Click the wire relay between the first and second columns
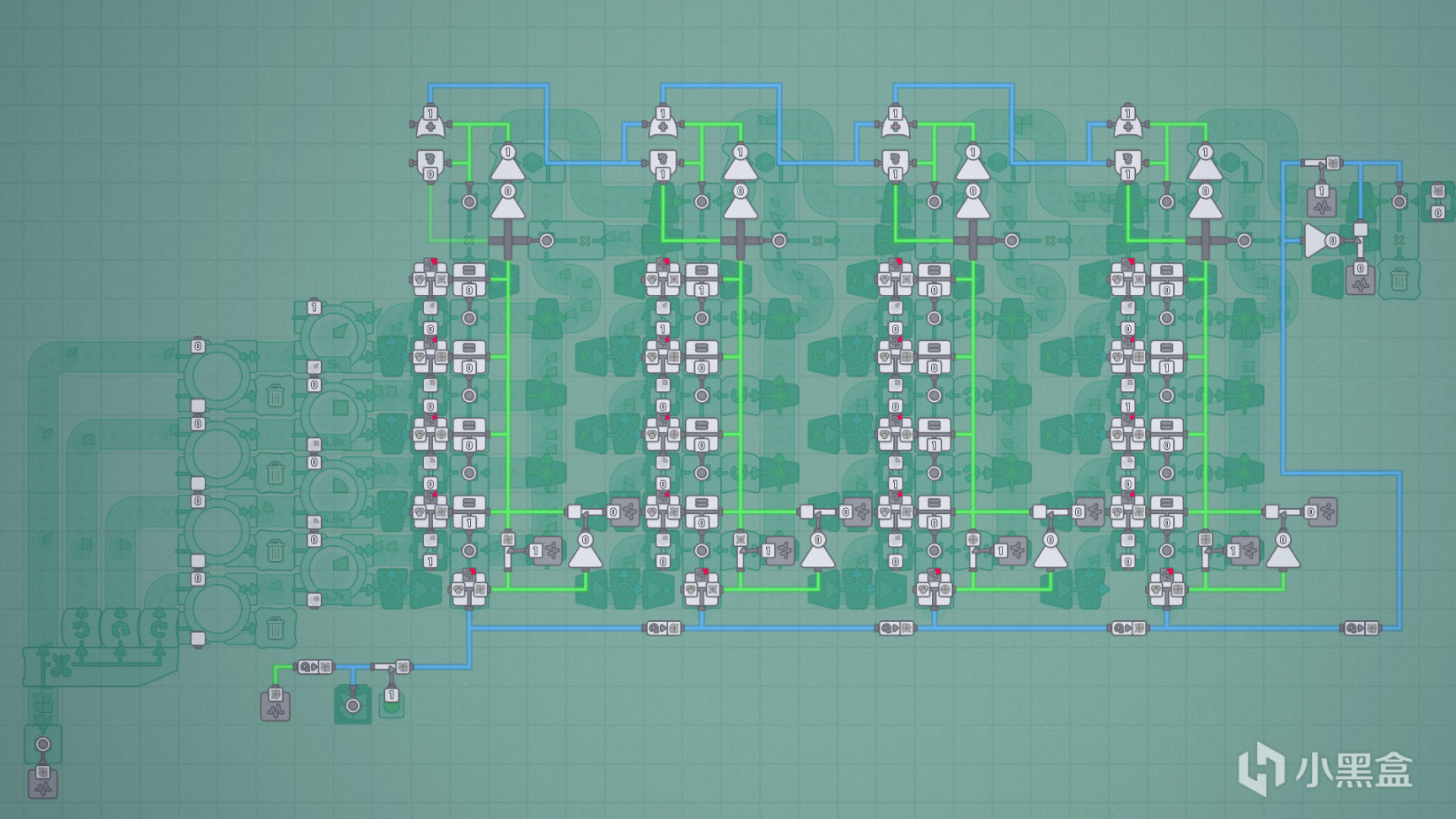Screen dimensions: 1456x819 pos(663,628)
